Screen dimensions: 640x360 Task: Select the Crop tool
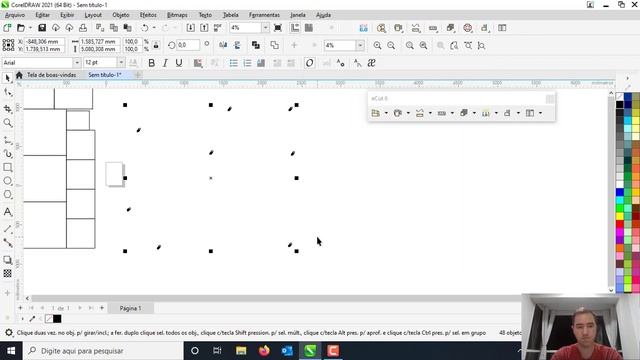pos(8,108)
